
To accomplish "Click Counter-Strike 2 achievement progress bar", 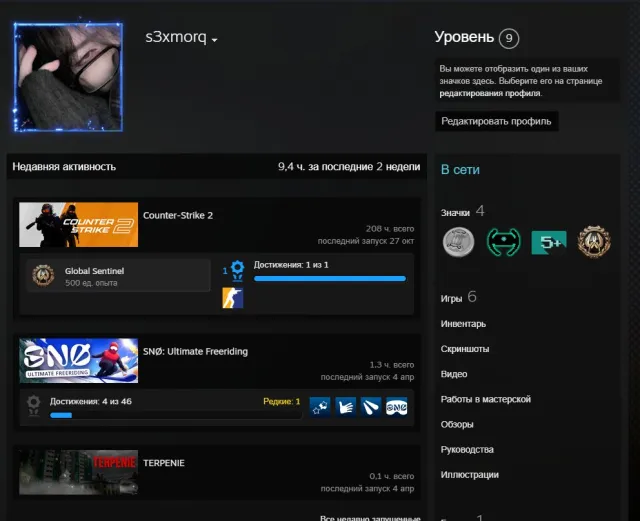I will 330,278.
